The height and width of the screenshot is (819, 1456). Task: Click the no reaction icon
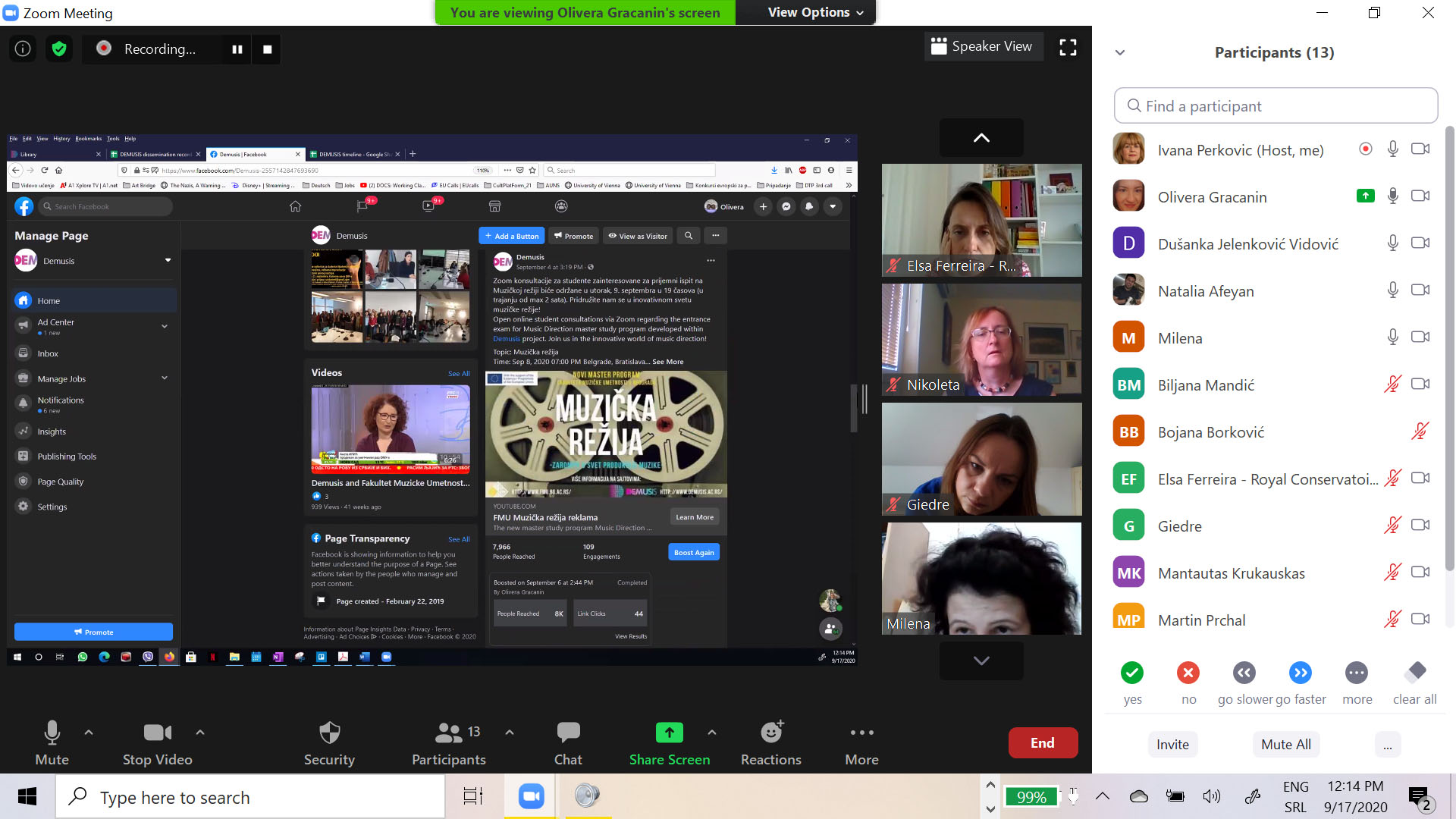pos(1188,673)
